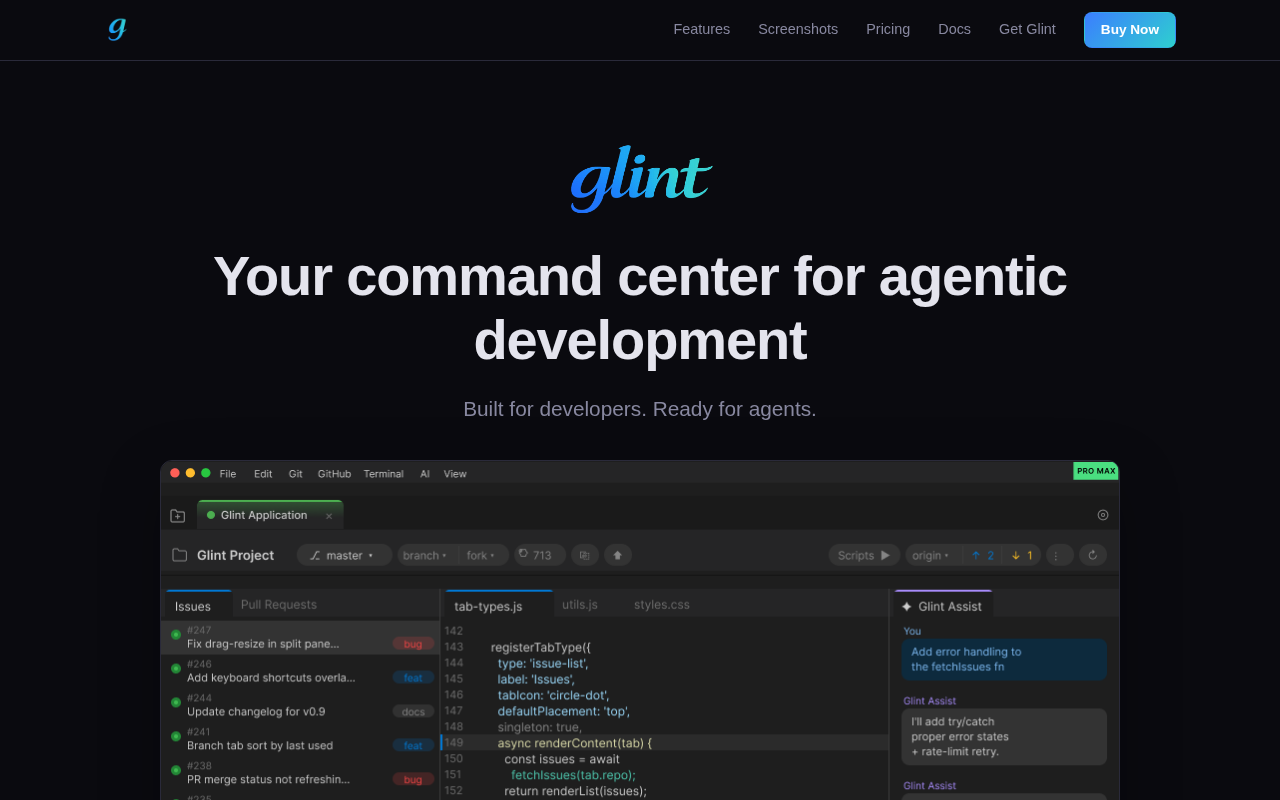This screenshot has height=800, width=1280.
Task: Switch to the Pull Requests tab
Action: point(279,605)
